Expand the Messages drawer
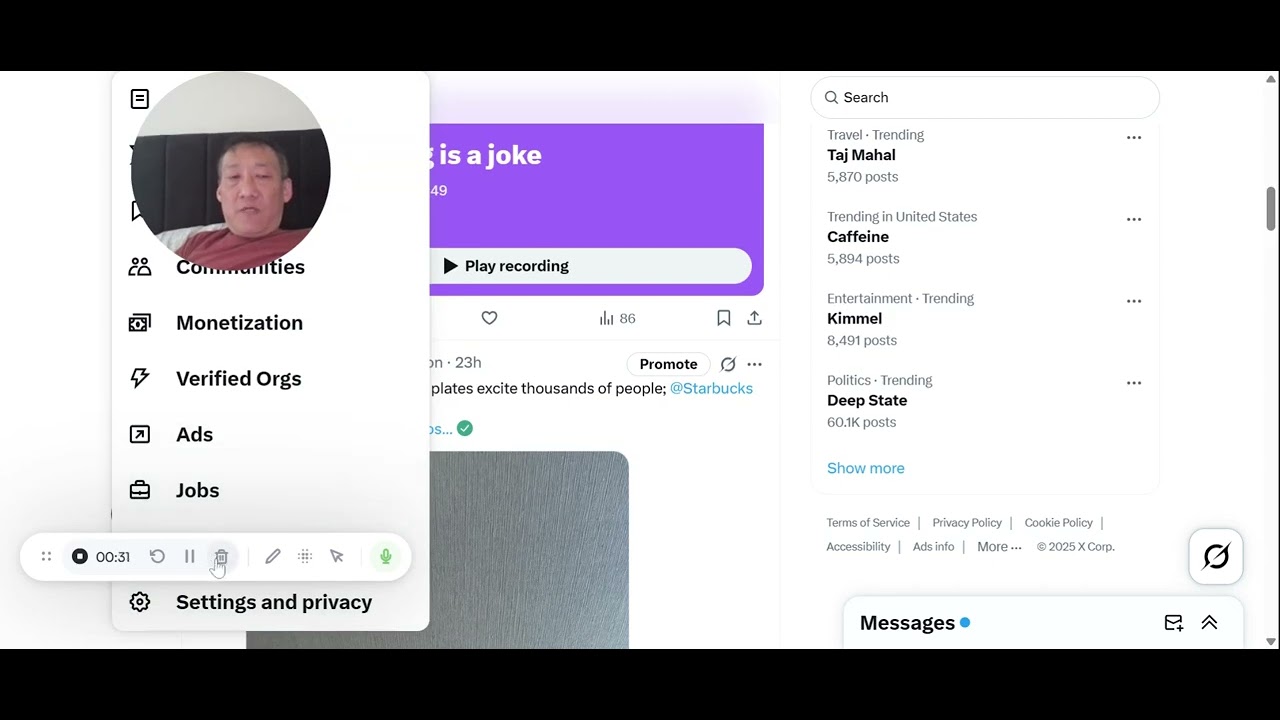The height and width of the screenshot is (720, 1280). click(x=1209, y=623)
